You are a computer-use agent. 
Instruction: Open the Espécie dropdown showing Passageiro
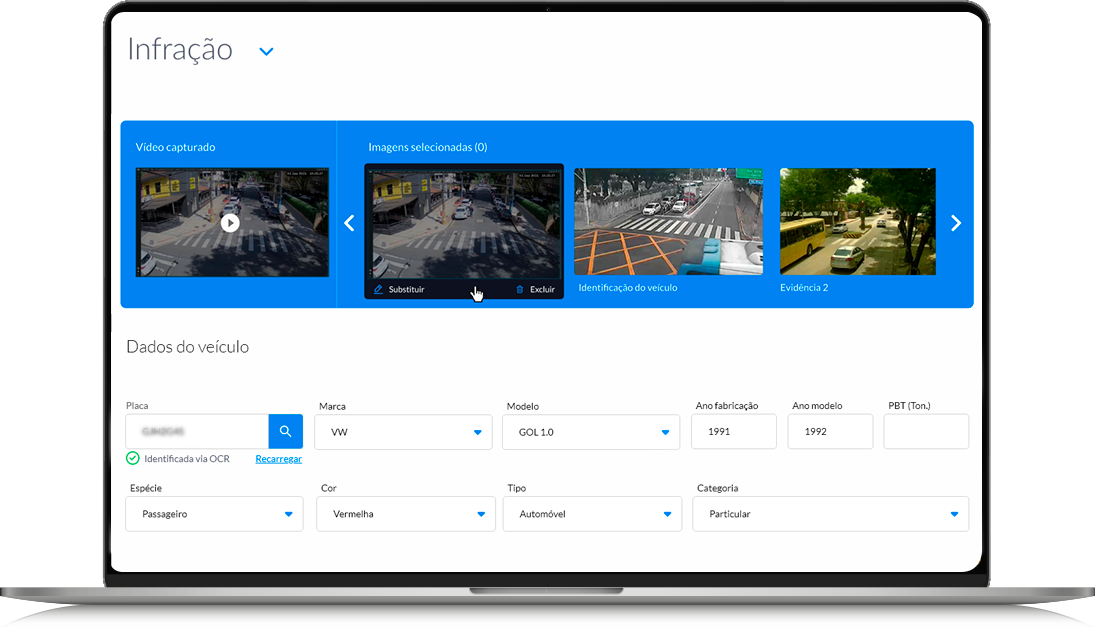click(x=214, y=514)
